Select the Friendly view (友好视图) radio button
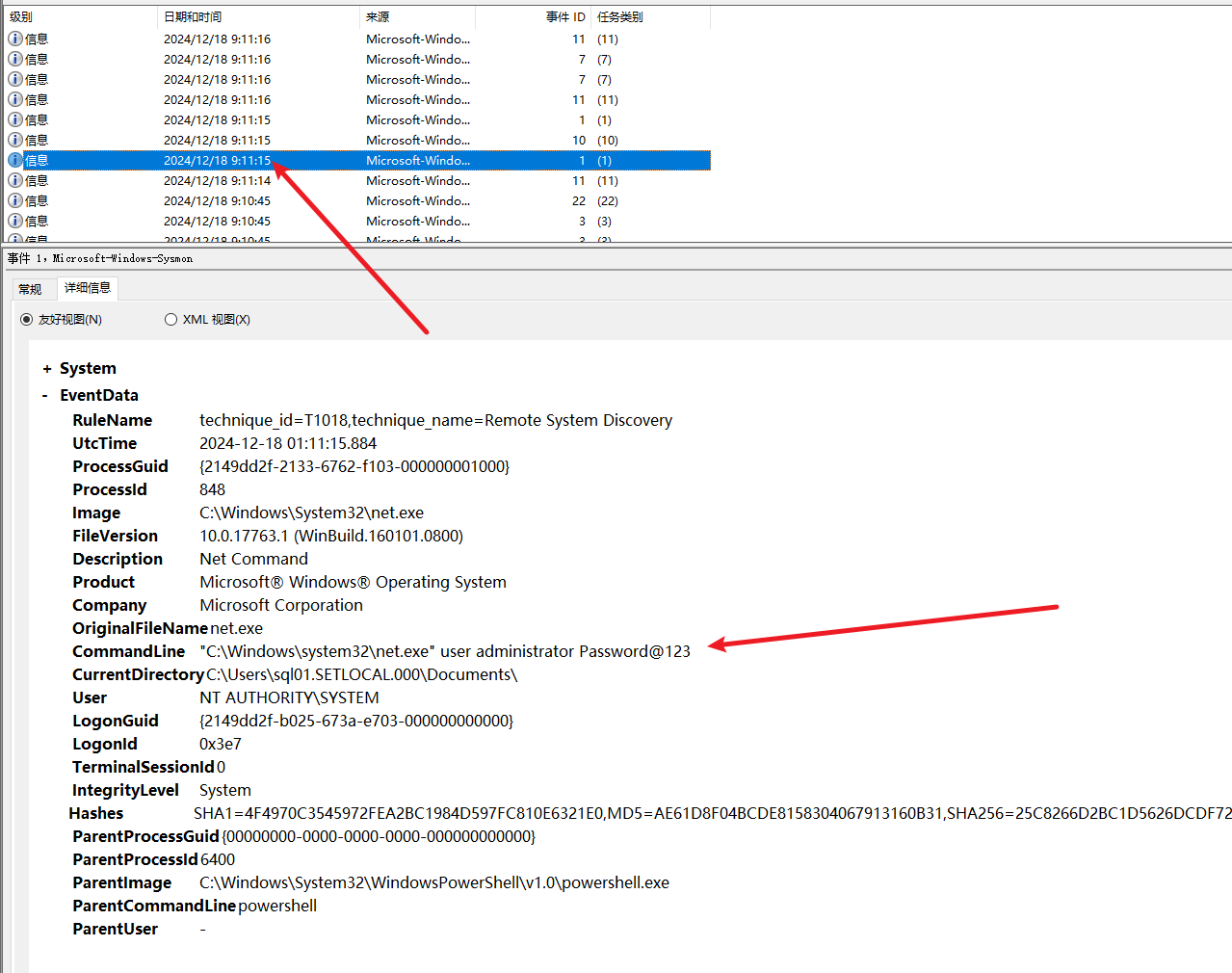 [x=26, y=320]
